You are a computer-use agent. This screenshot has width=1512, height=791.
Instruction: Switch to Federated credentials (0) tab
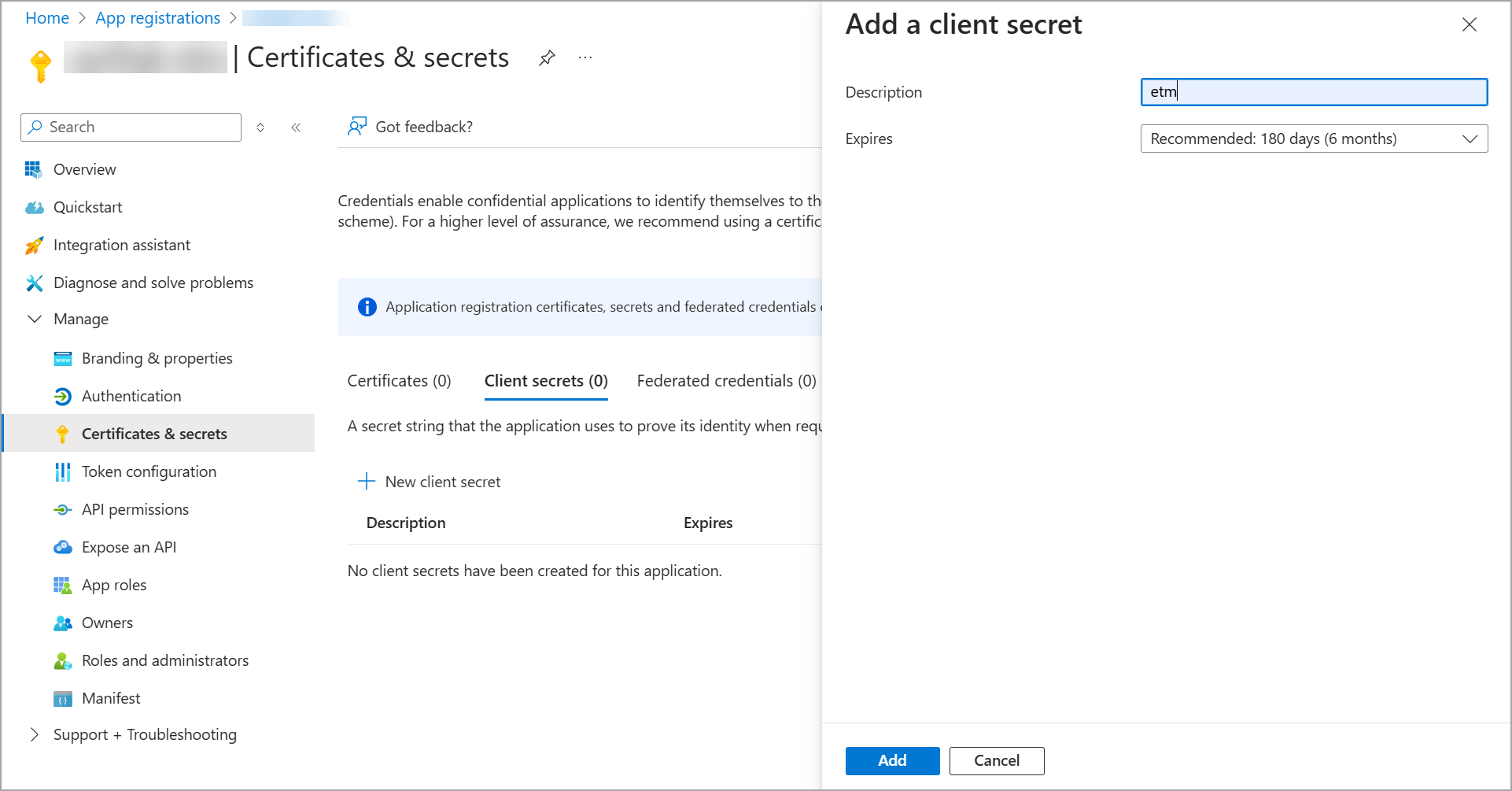[x=726, y=381]
